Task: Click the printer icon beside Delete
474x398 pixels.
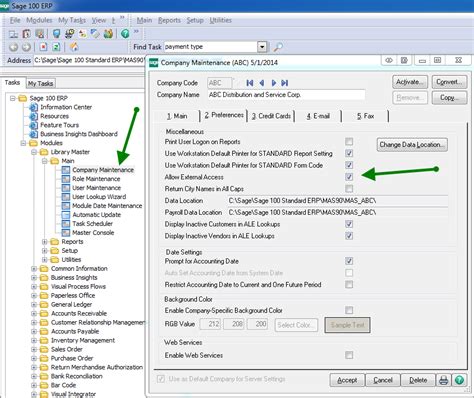Action: pos(443,380)
